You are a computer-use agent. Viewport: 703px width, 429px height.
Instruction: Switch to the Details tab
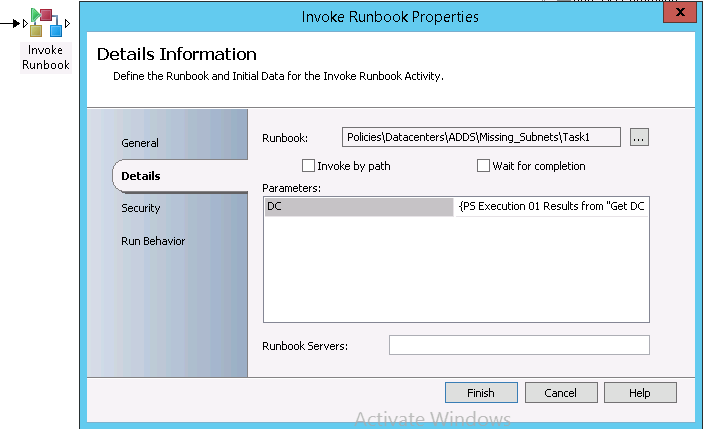140,176
